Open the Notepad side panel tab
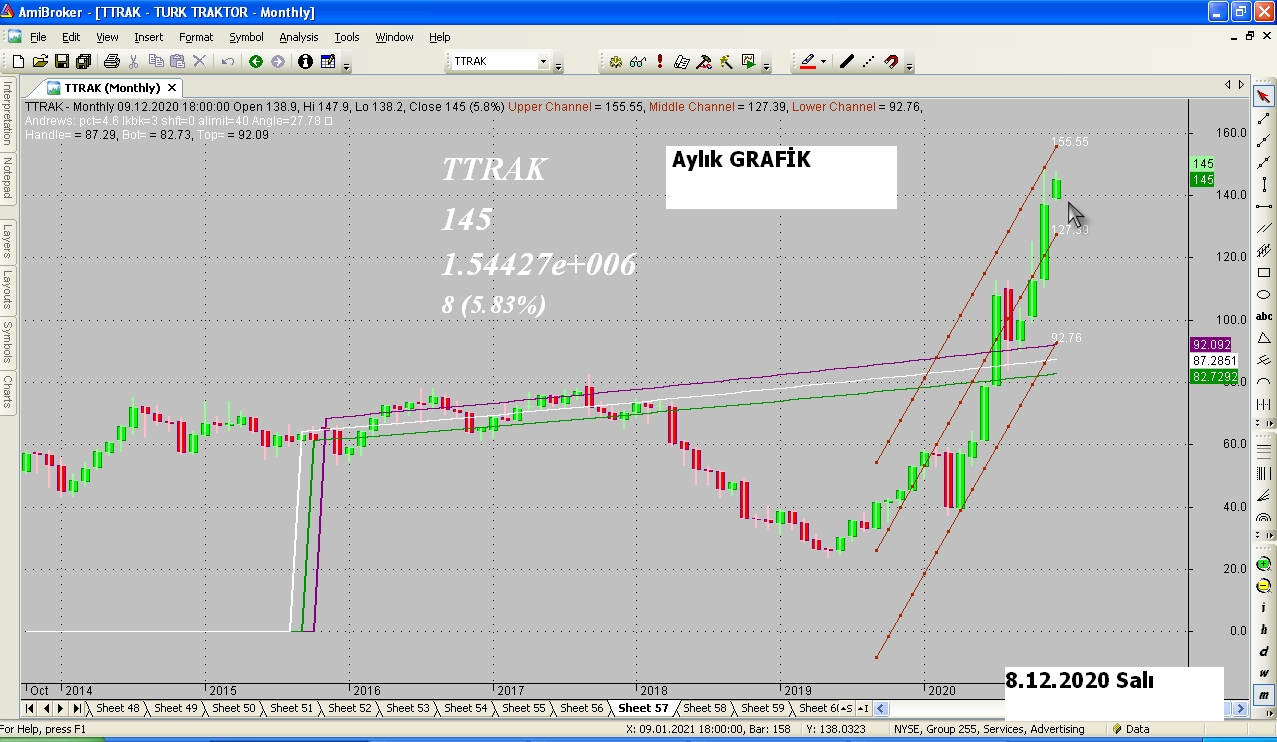 point(7,178)
